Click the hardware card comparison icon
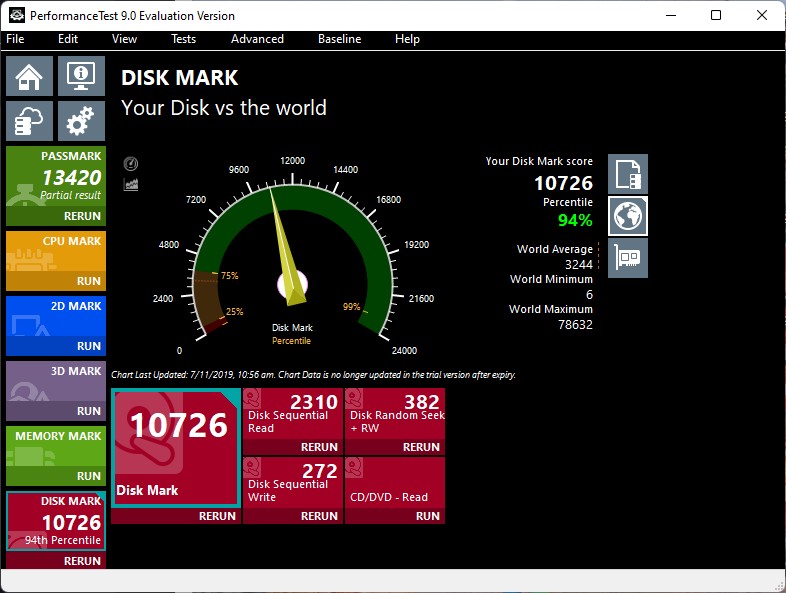Viewport: 786px width, 593px height. coord(628,258)
